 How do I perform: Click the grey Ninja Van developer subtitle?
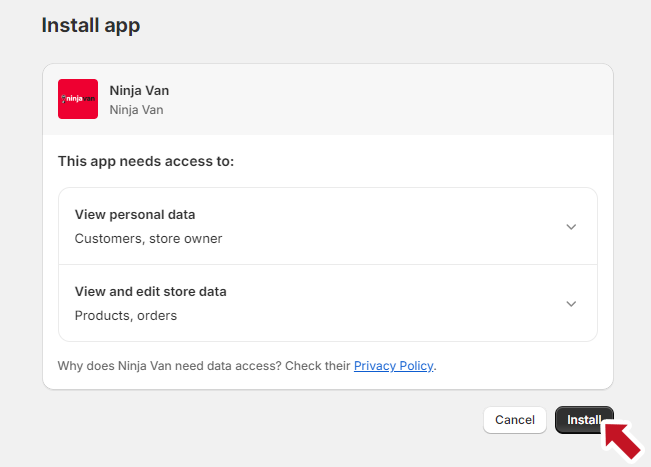click(136, 110)
